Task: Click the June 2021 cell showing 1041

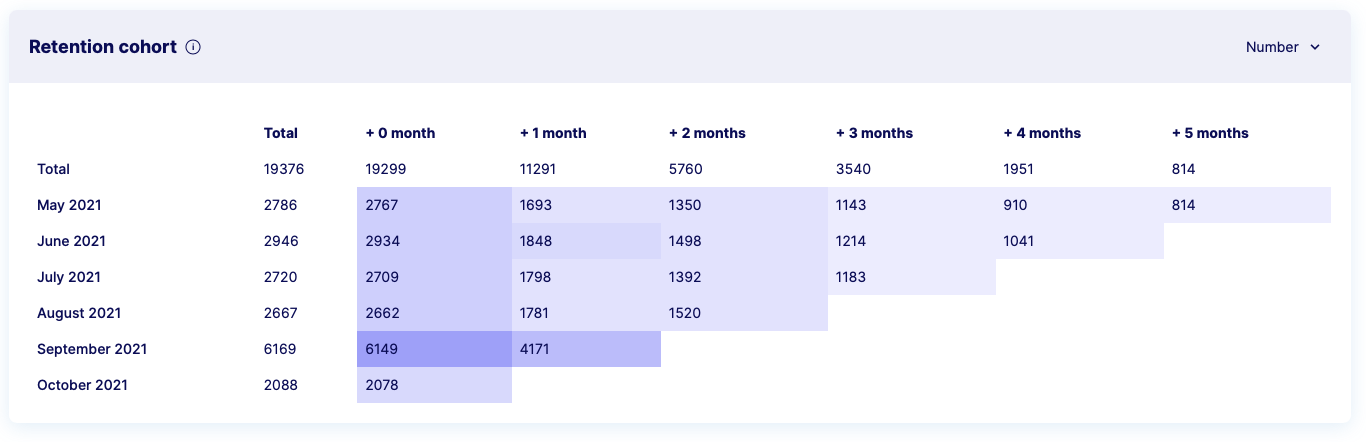Action: coord(1080,241)
